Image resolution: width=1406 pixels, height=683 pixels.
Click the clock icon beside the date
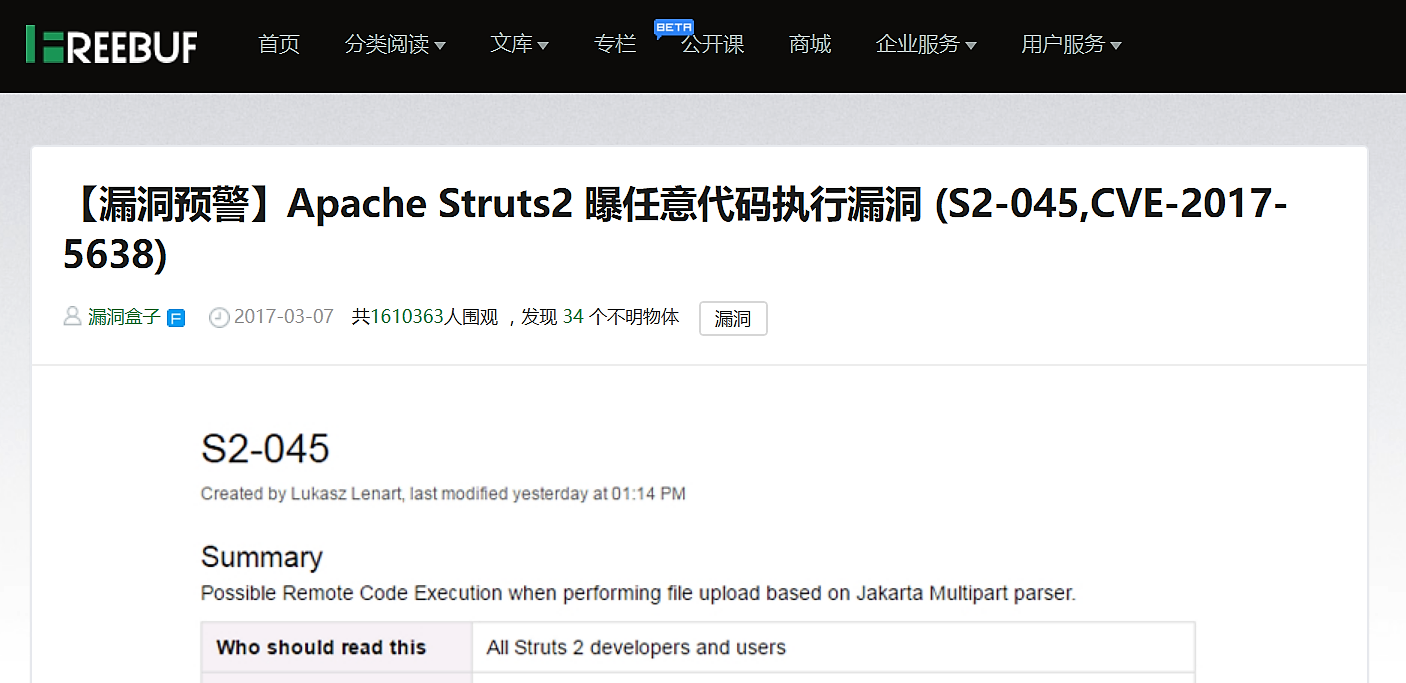click(219, 318)
